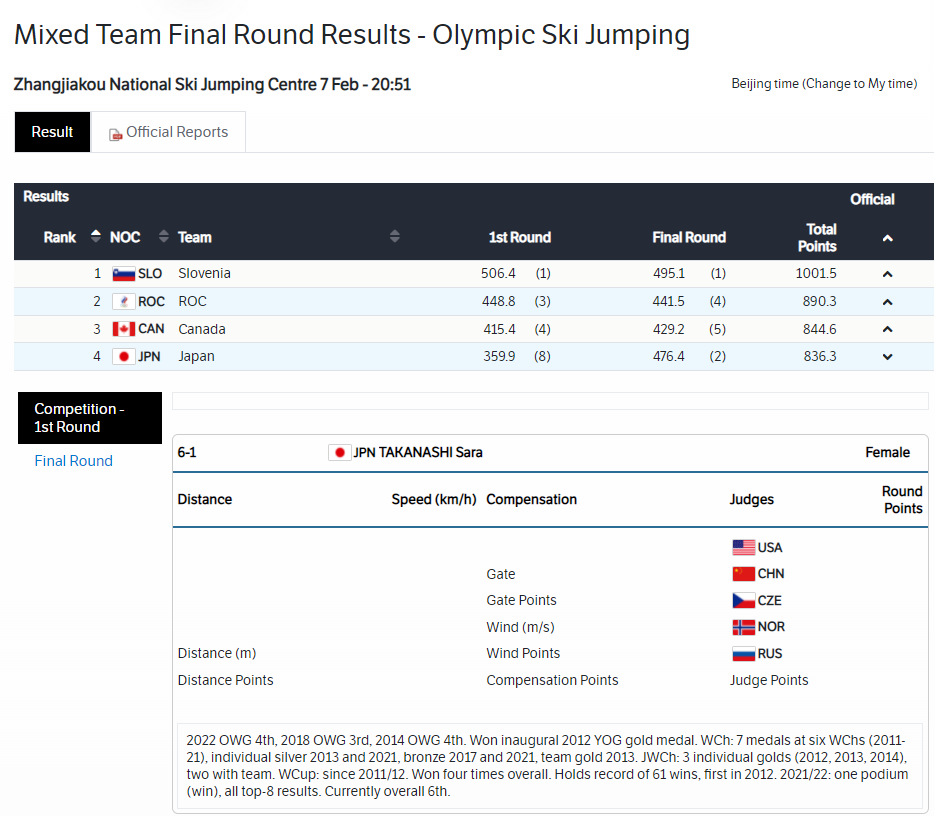Viewport: 935px width, 816px height.
Task: Expand the Slovenia row details chevron
Action: pyautogui.click(x=887, y=274)
